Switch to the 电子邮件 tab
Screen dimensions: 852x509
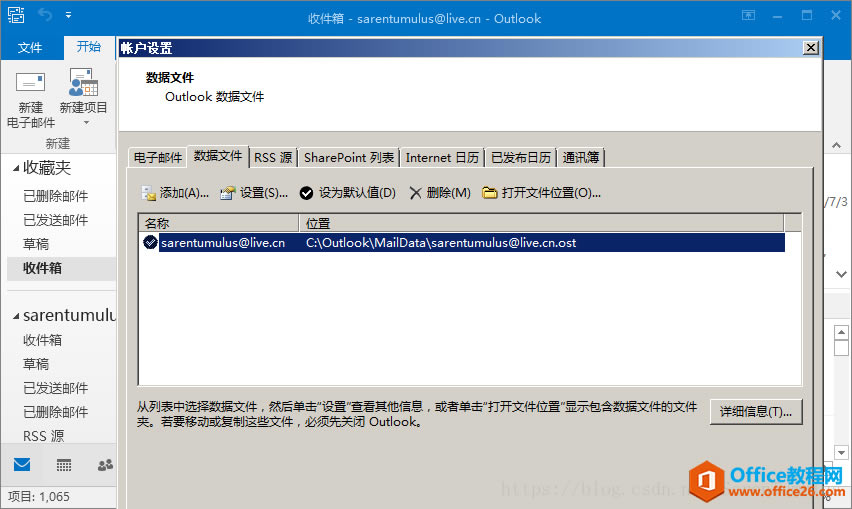[158, 158]
